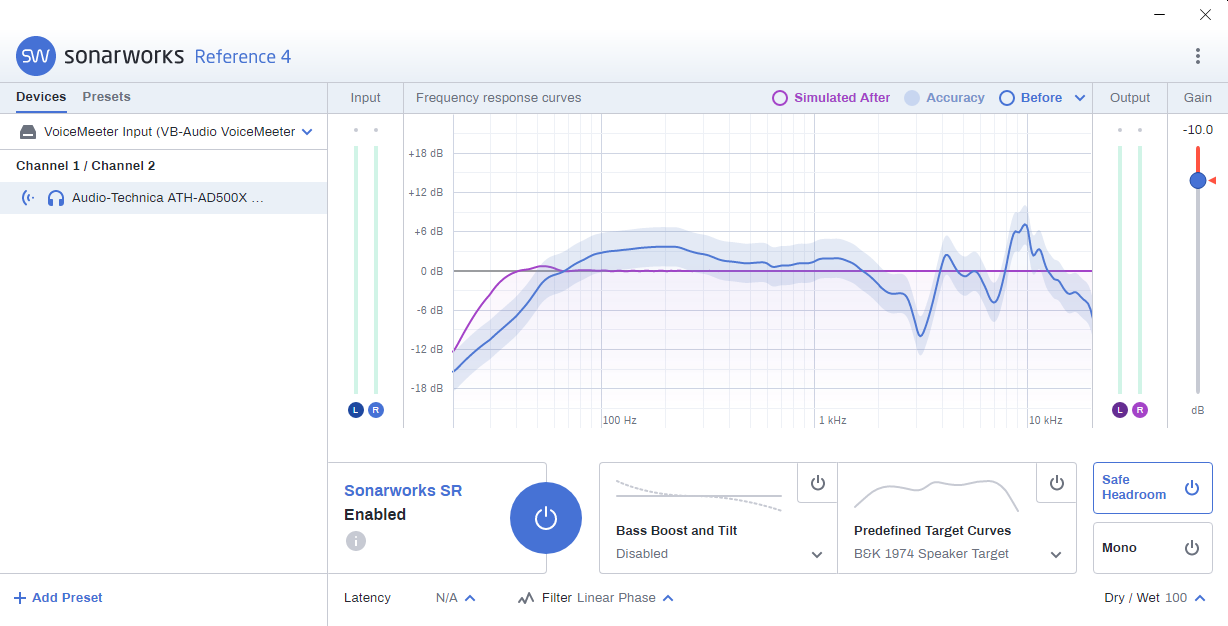Click the -10.0 gain value
Image resolution: width=1228 pixels, height=626 pixels.
(x=1197, y=130)
